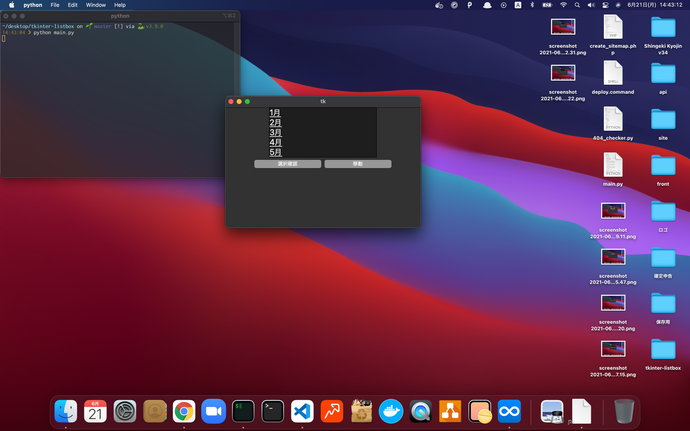Select 1月 in the listbox
This screenshot has width=690, height=431.
coord(275,113)
